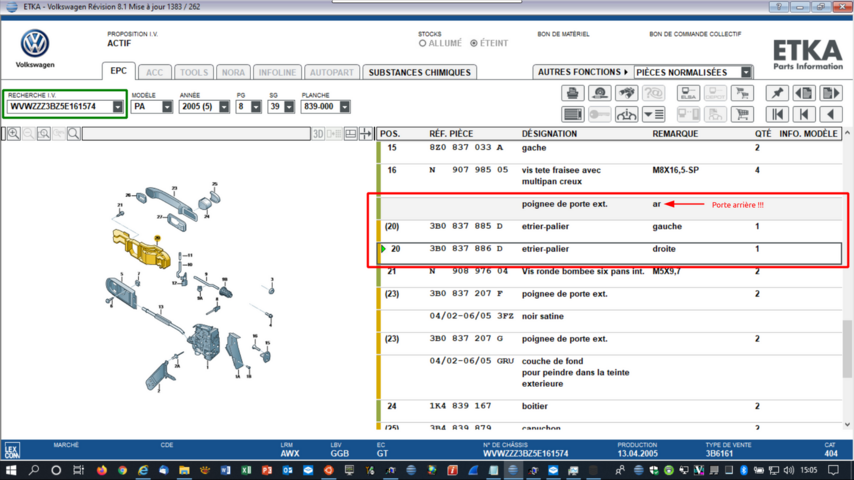Open Excel from the taskbar
Viewport: 854px width, 480px height.
point(246,470)
